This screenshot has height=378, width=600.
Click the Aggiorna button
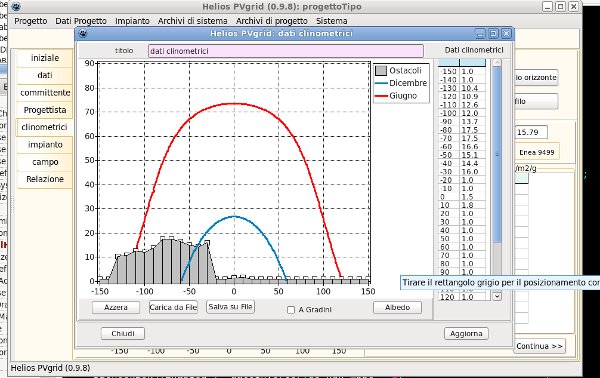pyautogui.click(x=466, y=334)
